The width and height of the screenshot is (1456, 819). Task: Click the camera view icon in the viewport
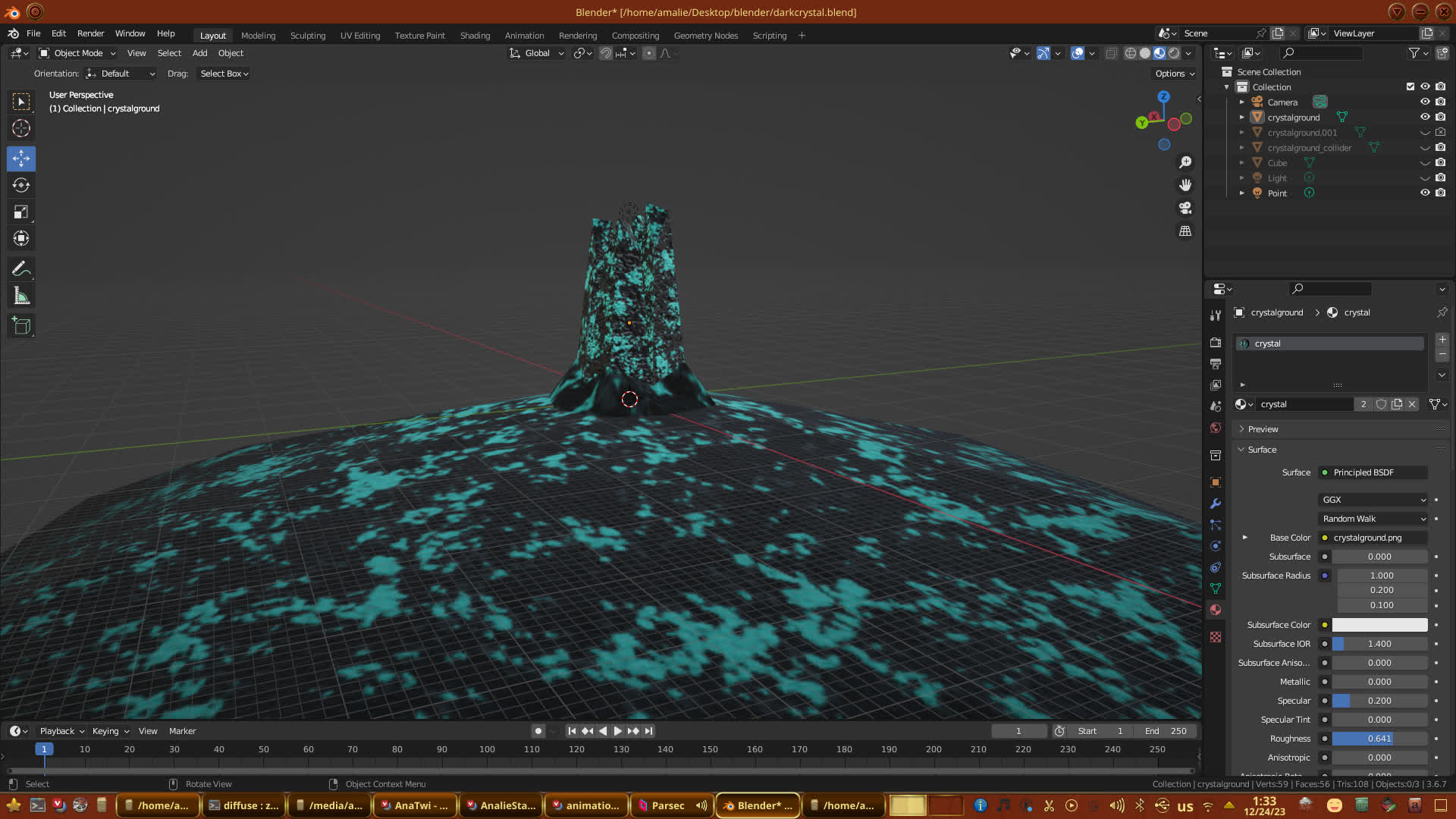(1185, 208)
